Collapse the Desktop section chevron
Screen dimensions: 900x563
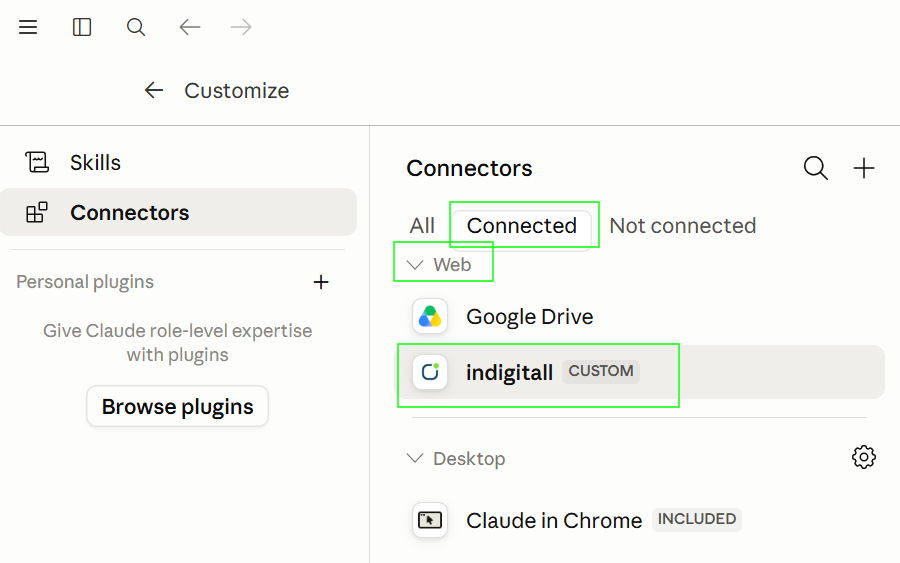pos(414,458)
